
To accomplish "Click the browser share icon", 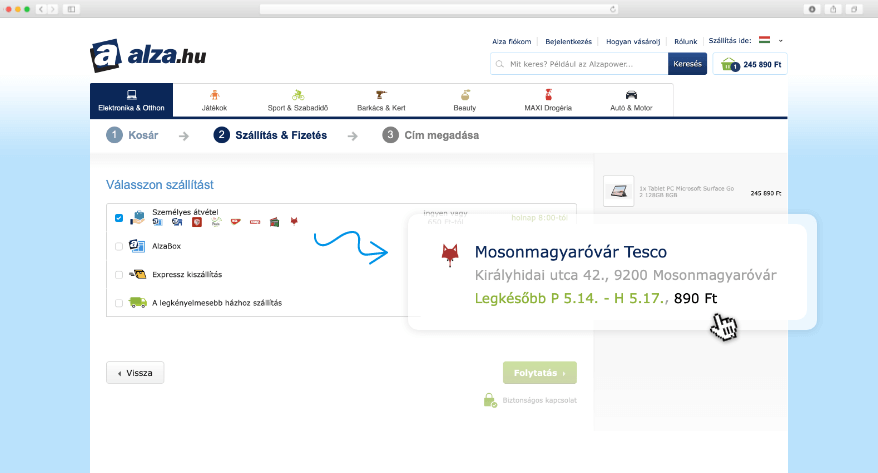I will (x=833, y=9).
